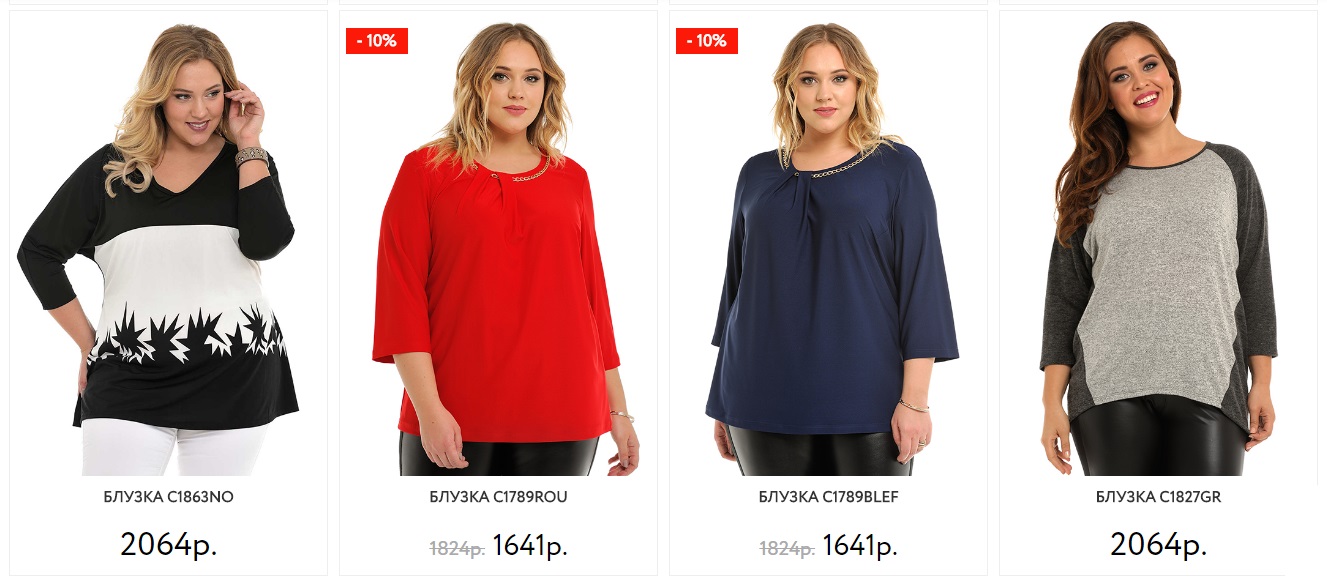Image resolution: width=1327 pixels, height=585 pixels.
Task: Open the red blouse C1789ROU photo
Action: pos(498,248)
